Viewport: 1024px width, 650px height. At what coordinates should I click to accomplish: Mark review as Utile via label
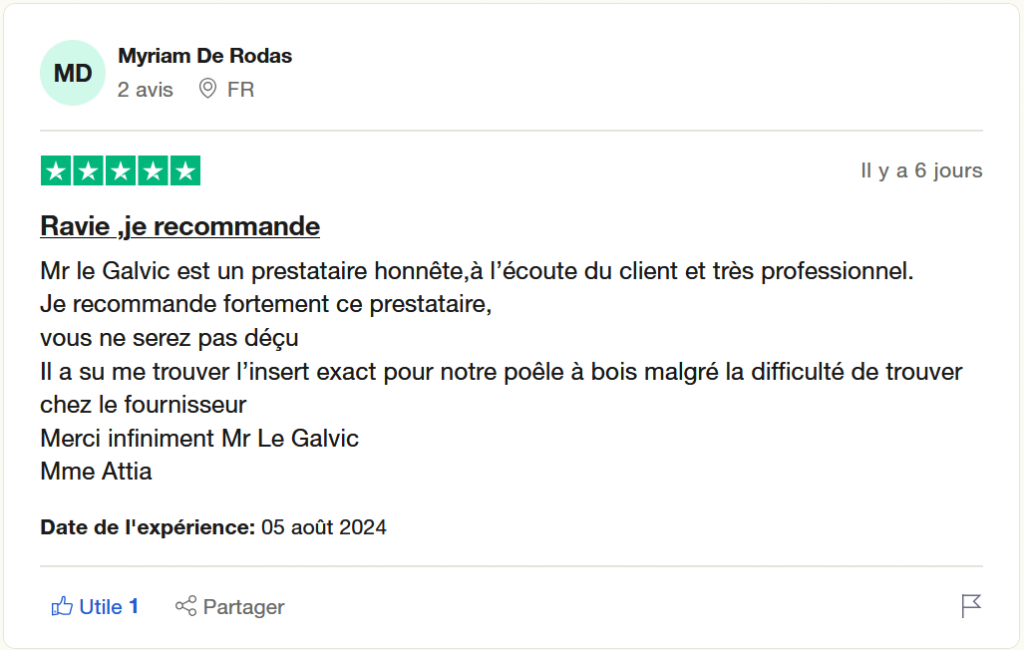(x=101, y=607)
